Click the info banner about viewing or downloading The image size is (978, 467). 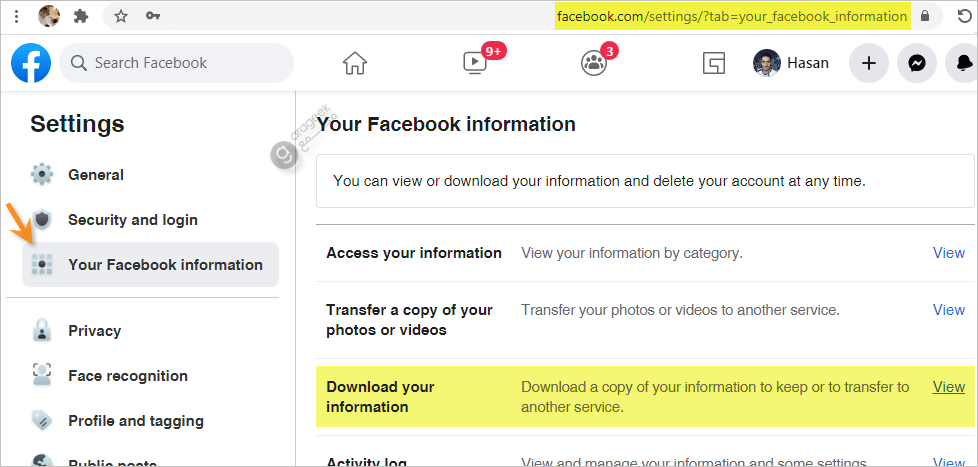[646, 181]
